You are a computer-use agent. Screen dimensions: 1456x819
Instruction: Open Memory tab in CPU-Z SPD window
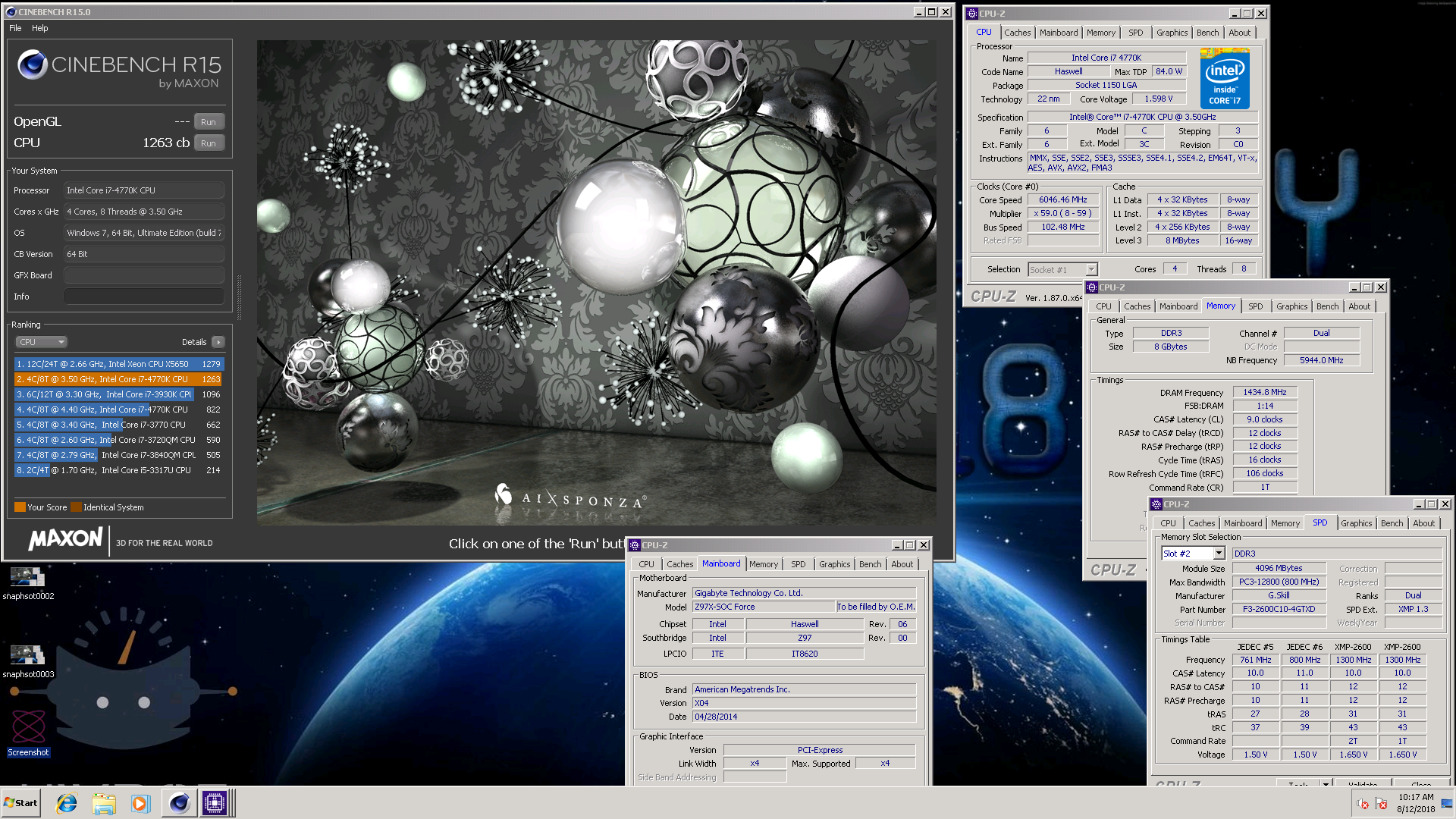(x=1285, y=523)
